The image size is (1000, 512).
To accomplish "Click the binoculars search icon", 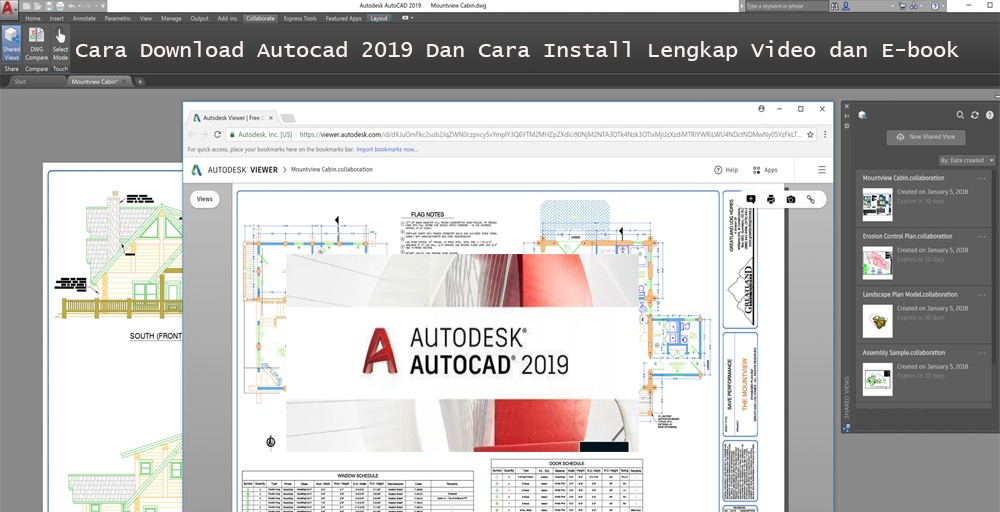I will [x=835, y=6].
